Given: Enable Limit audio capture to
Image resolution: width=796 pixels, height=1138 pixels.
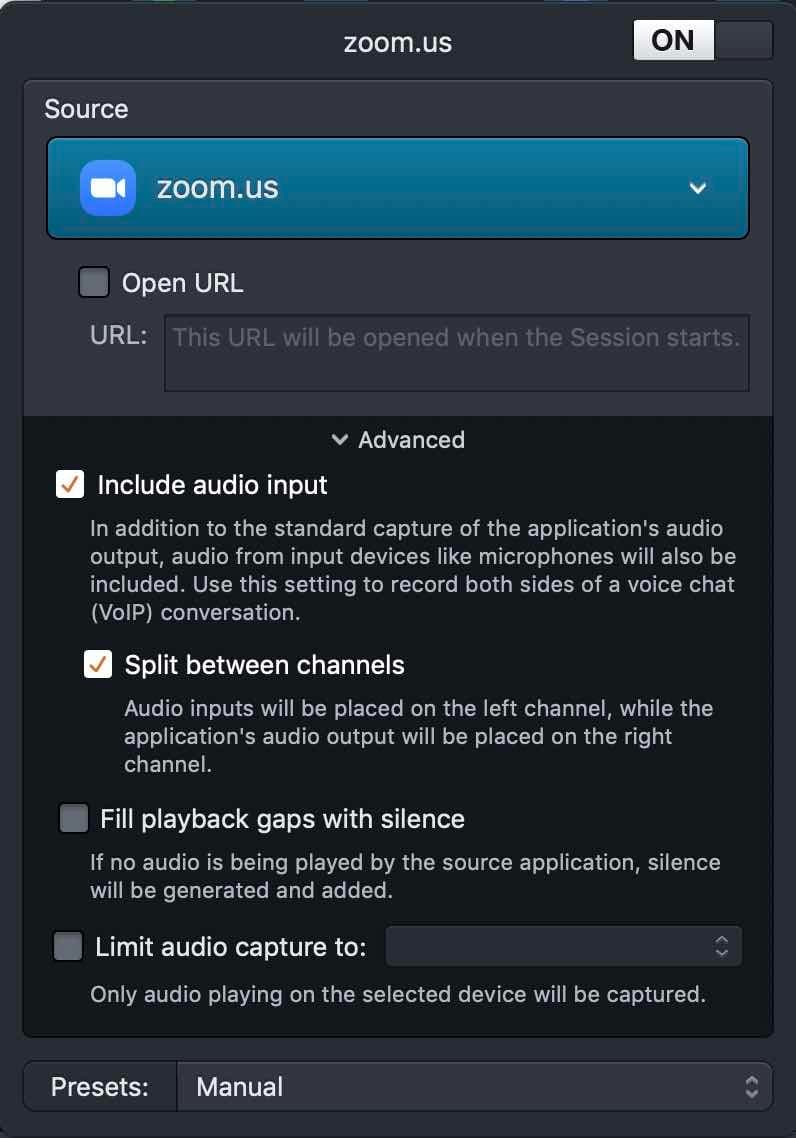Looking at the screenshot, I should [x=67, y=946].
